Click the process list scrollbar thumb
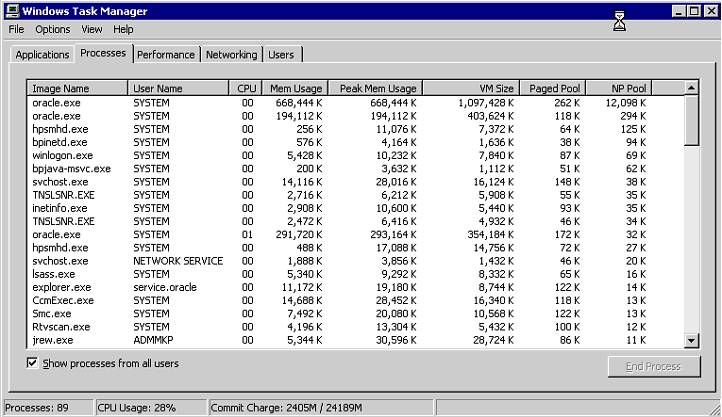The width and height of the screenshot is (722, 417). coord(691,120)
